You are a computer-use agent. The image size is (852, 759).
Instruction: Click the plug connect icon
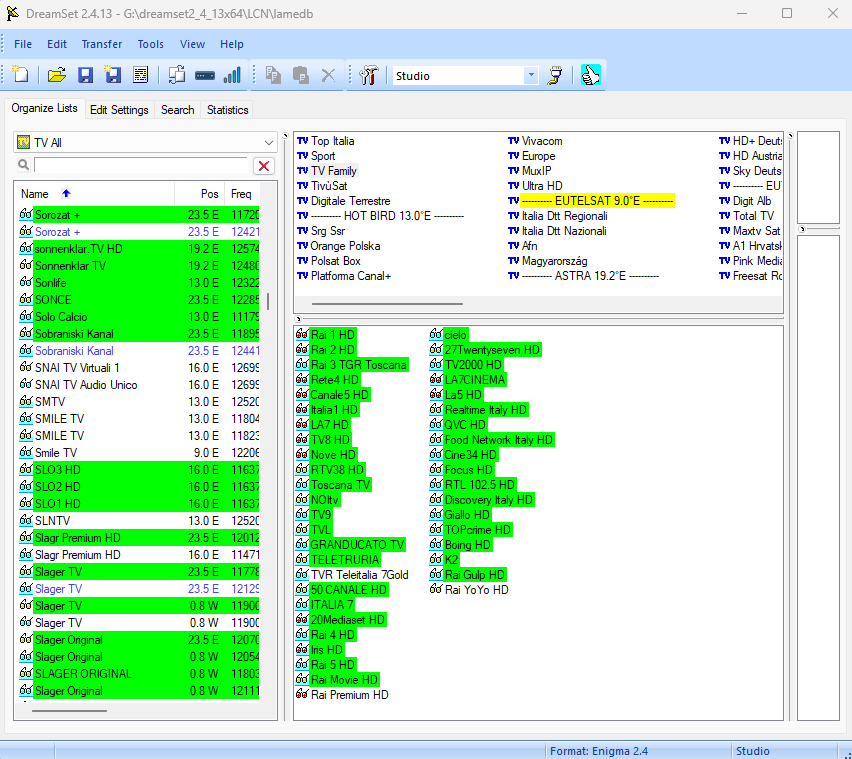pos(555,75)
